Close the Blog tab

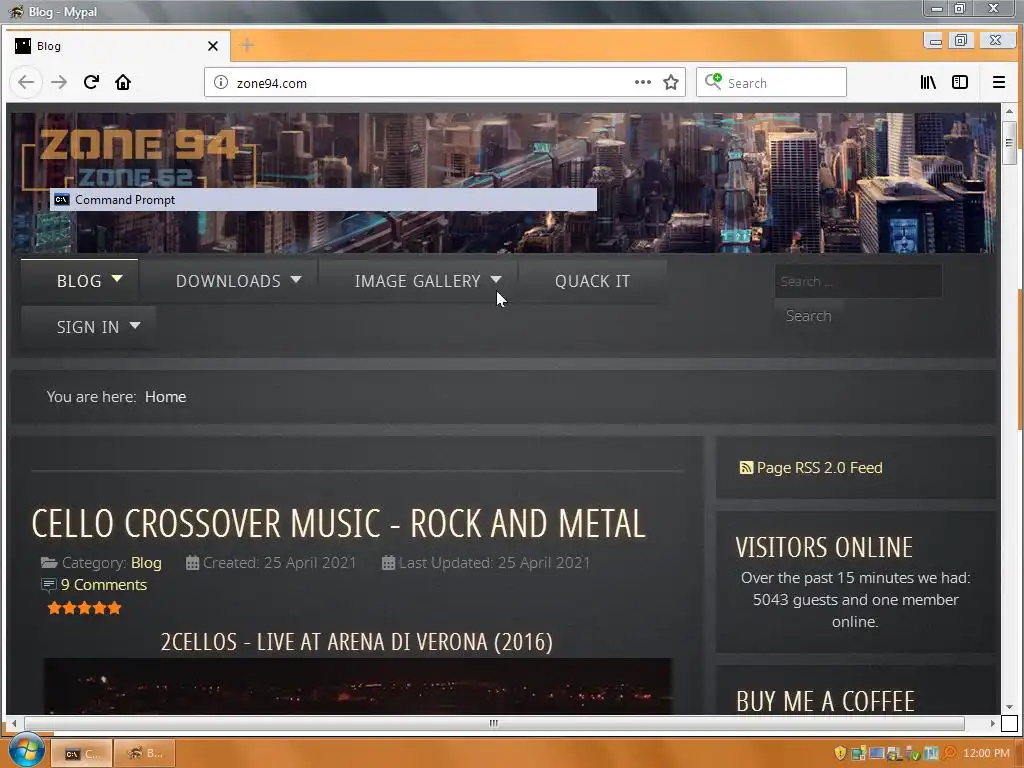click(213, 46)
